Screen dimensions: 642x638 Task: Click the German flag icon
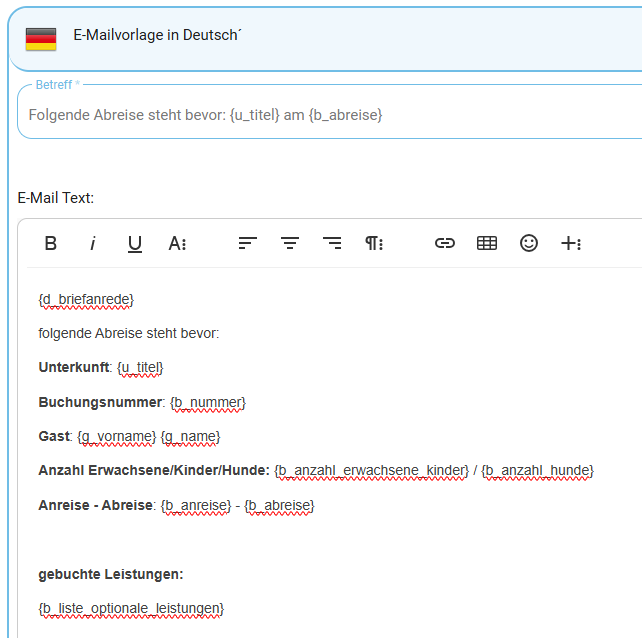click(x=41, y=38)
